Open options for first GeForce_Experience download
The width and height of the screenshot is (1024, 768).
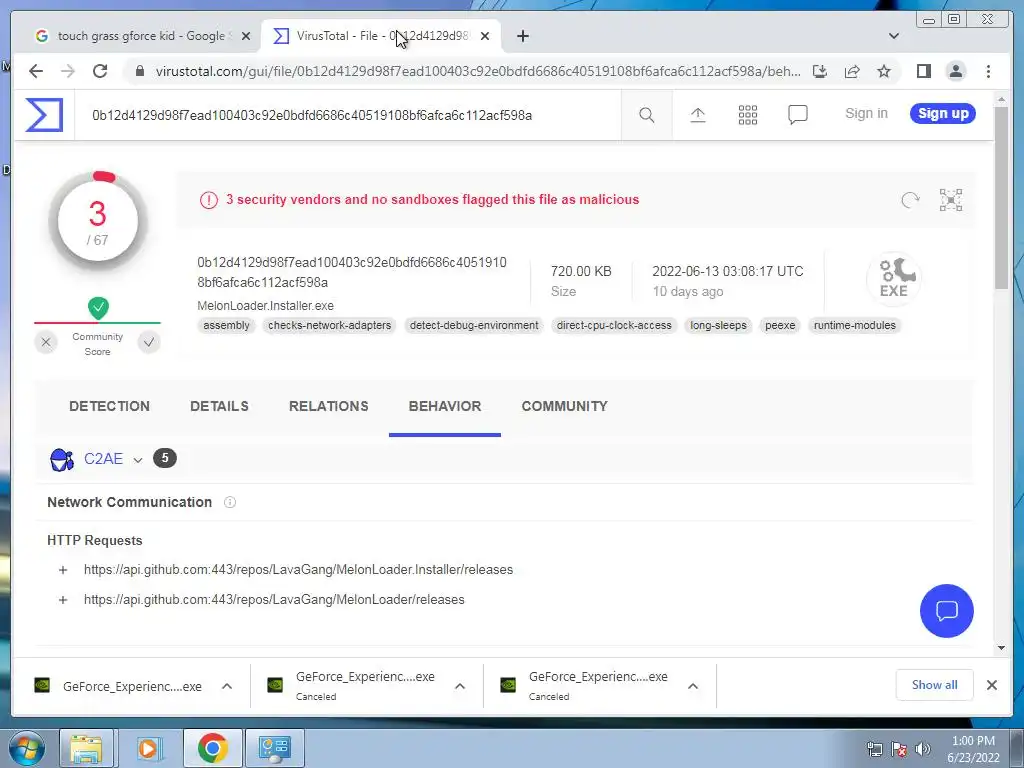(x=227, y=686)
